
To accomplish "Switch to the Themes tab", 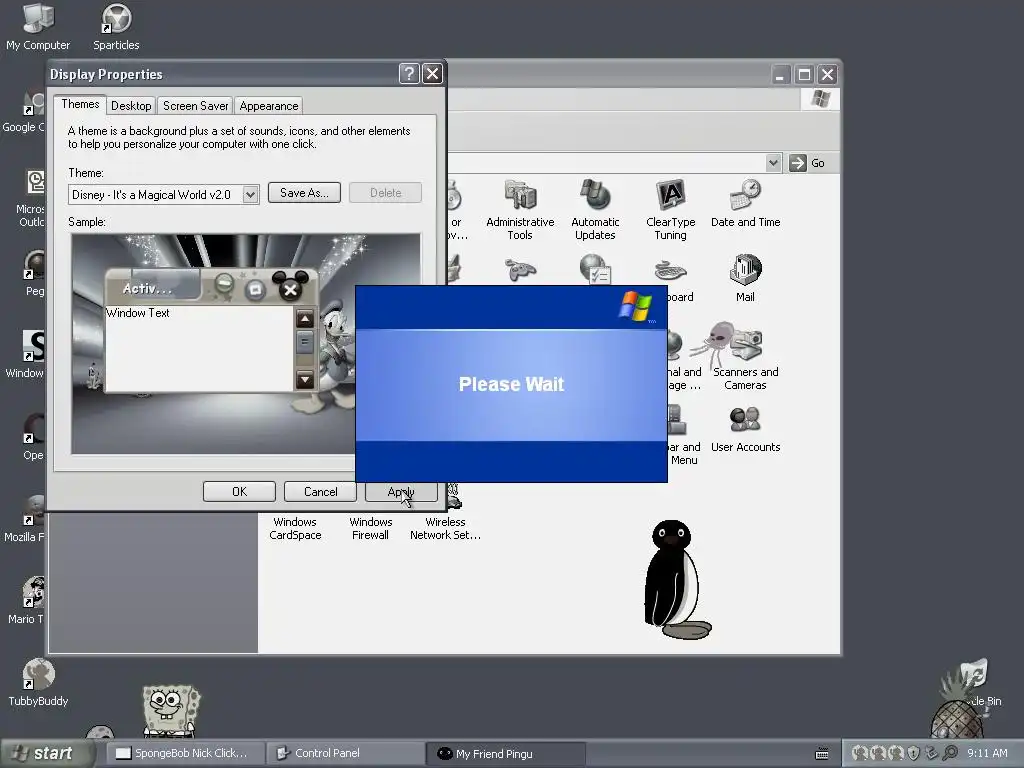I will pyautogui.click(x=80, y=104).
